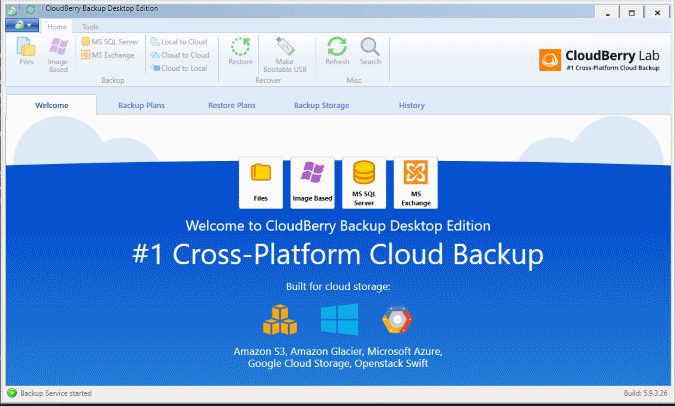
Task: Select the Amazon S3 boxes logo
Action: pyautogui.click(x=280, y=319)
